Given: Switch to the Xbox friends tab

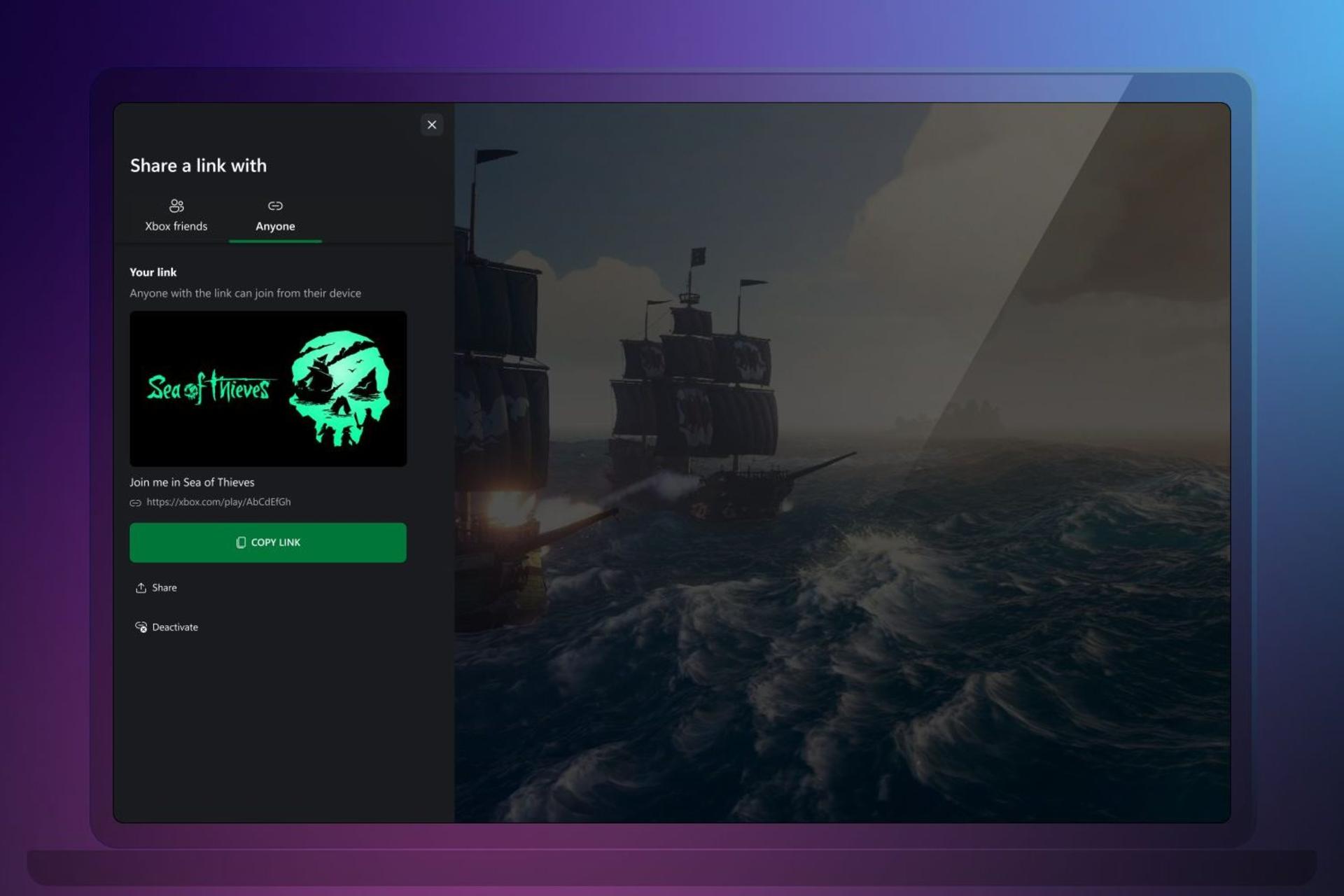Looking at the screenshot, I should pyautogui.click(x=176, y=216).
